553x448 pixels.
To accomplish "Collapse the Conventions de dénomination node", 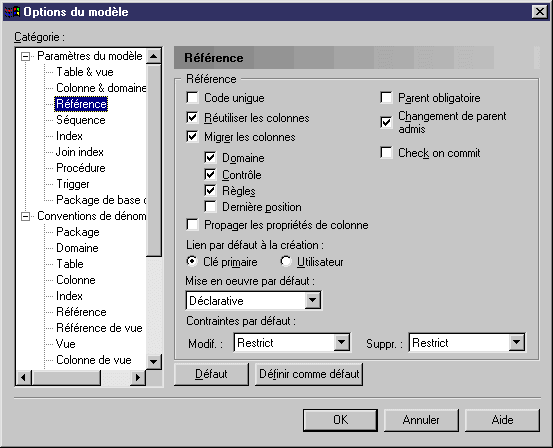I will click(25, 216).
